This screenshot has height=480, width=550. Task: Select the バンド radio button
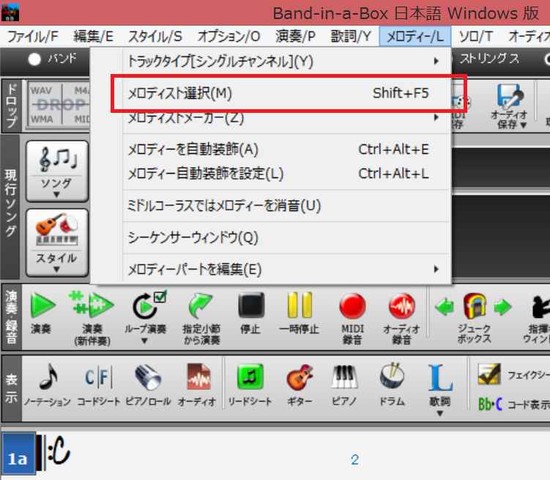pos(34,59)
